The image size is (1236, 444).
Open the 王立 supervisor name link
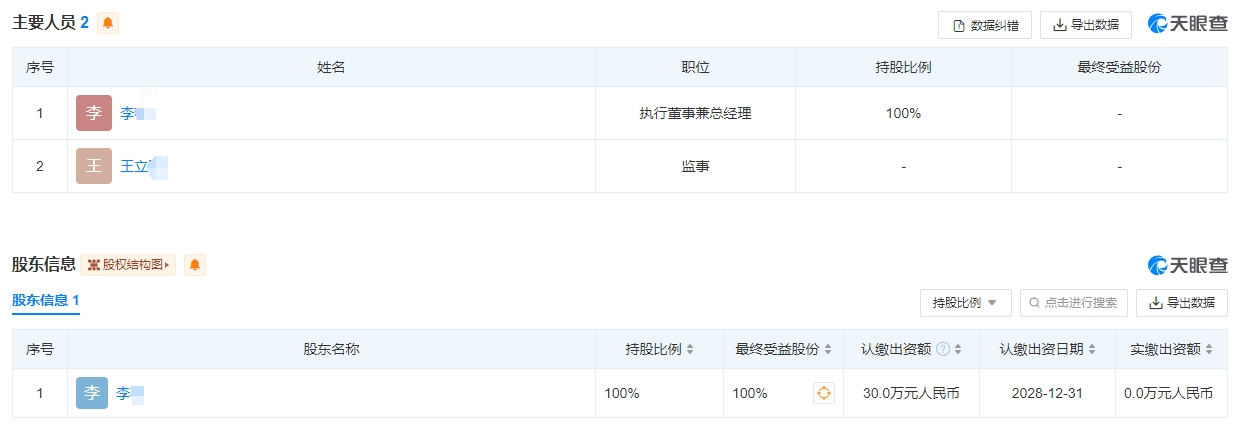136,166
